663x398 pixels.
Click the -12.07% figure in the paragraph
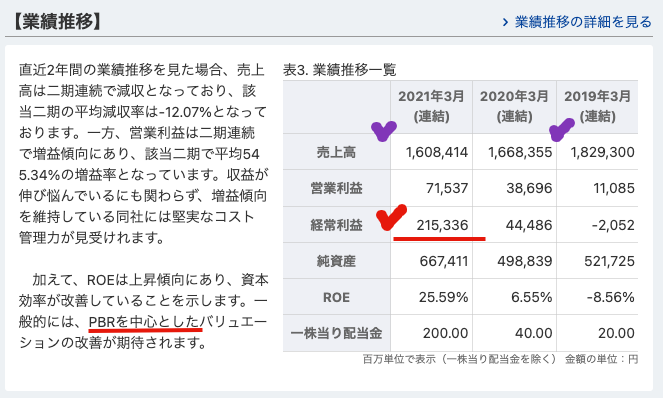185,112
